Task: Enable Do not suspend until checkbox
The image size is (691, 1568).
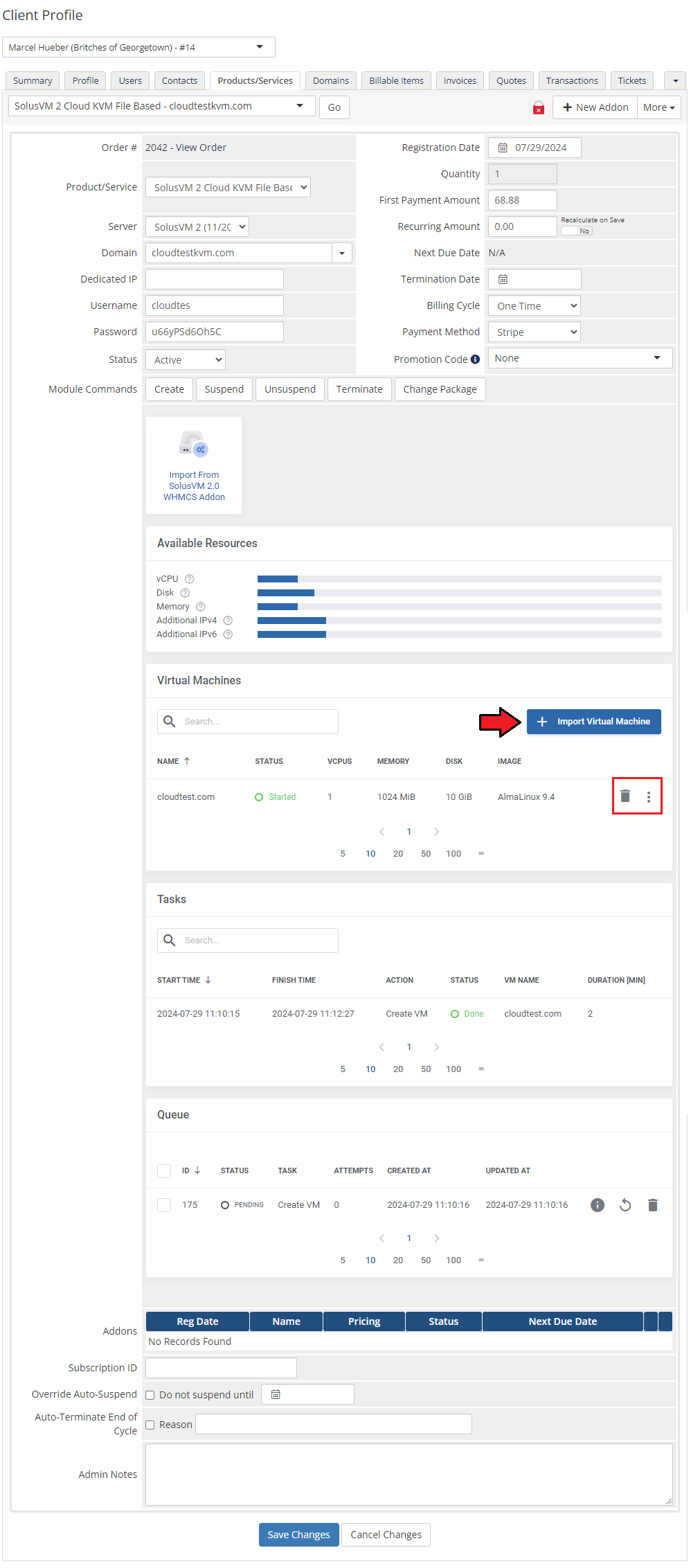Action: click(x=150, y=1395)
